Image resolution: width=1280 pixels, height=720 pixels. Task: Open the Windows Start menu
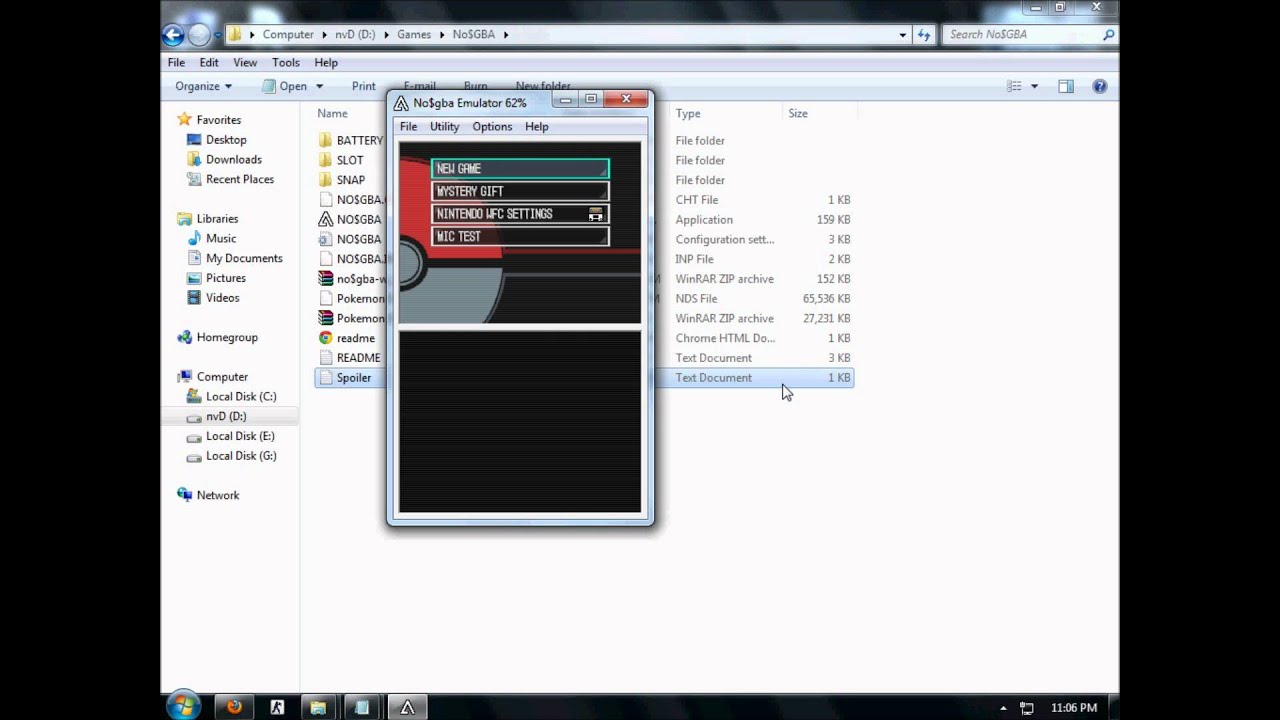point(184,706)
